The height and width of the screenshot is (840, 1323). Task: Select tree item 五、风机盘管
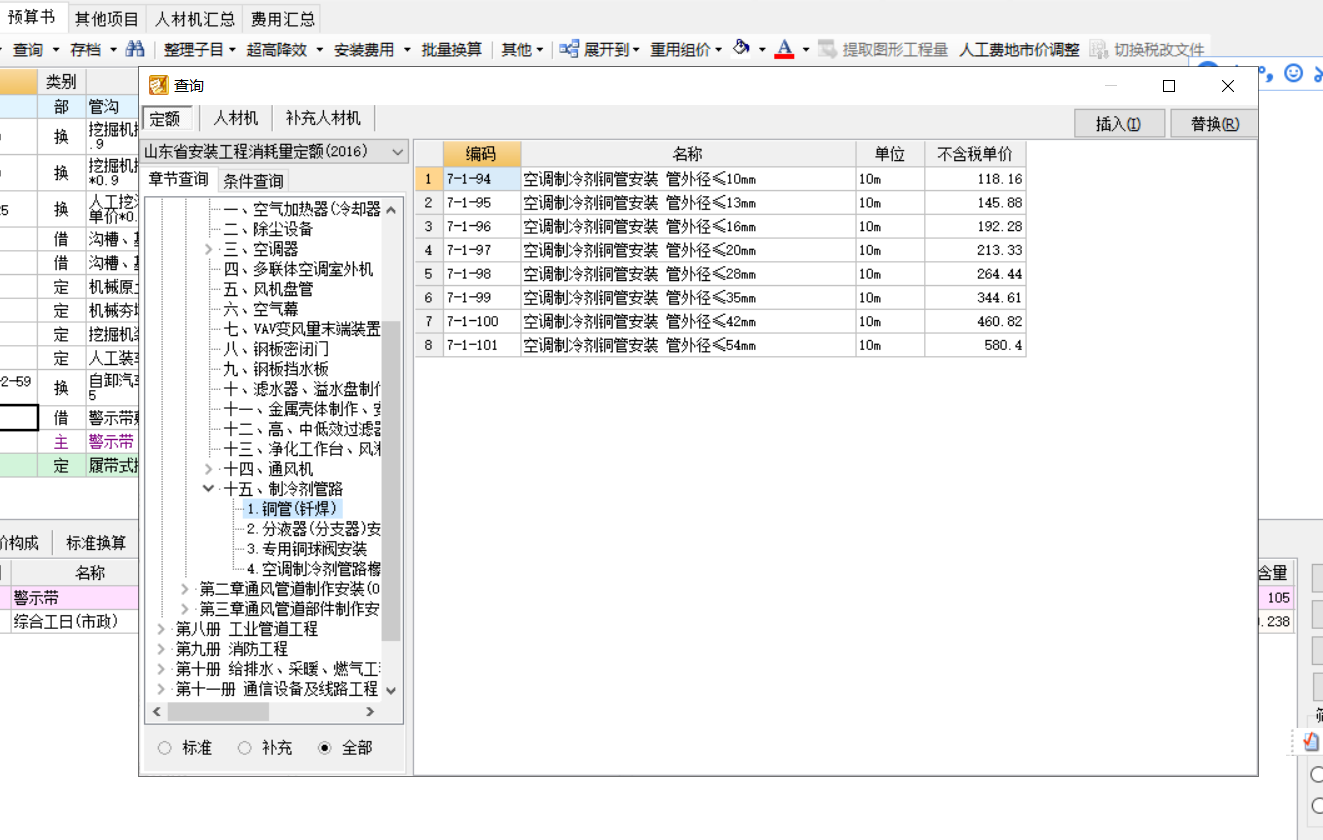point(268,289)
